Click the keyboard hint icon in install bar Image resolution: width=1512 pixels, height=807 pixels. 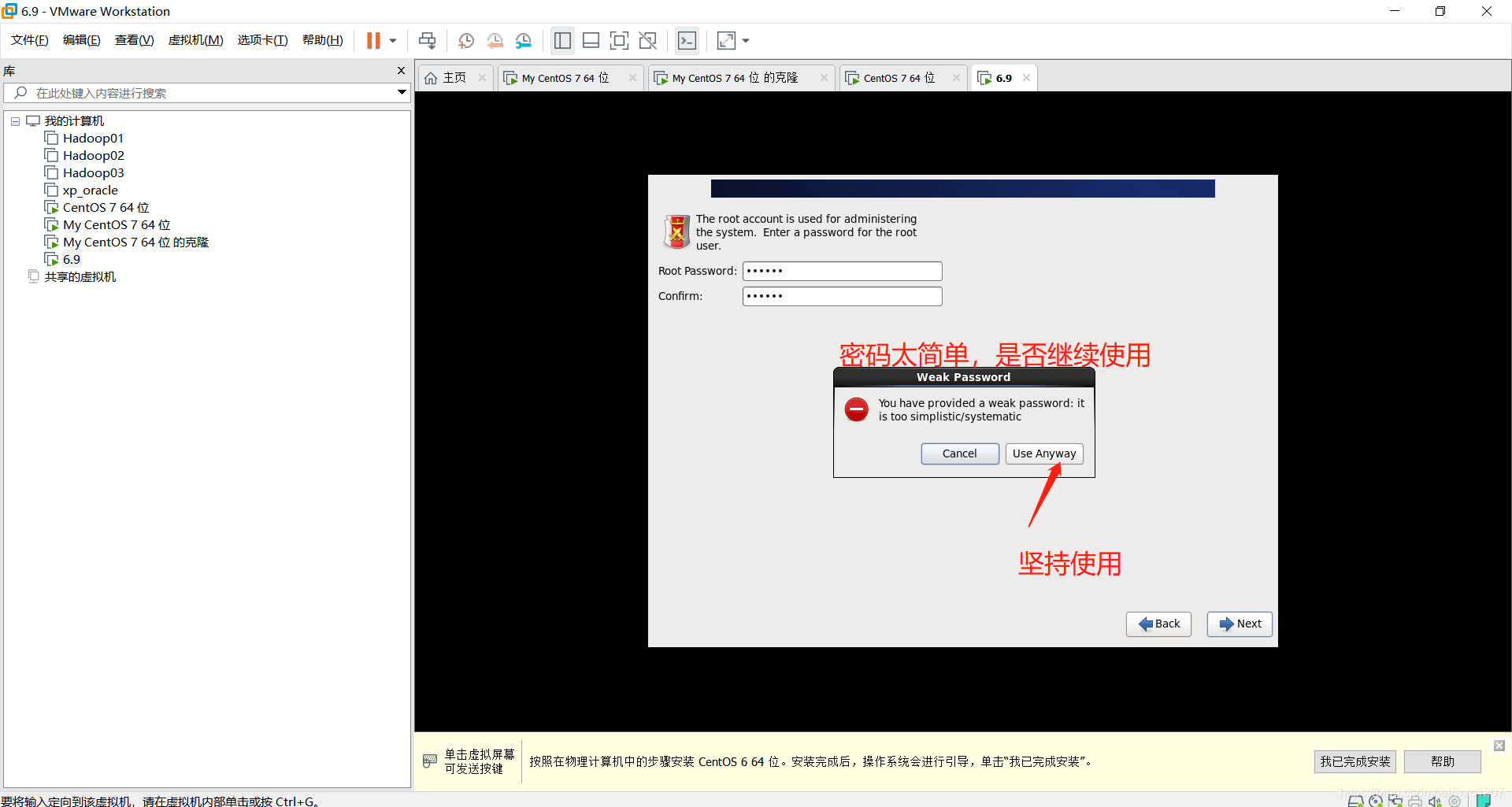point(430,761)
